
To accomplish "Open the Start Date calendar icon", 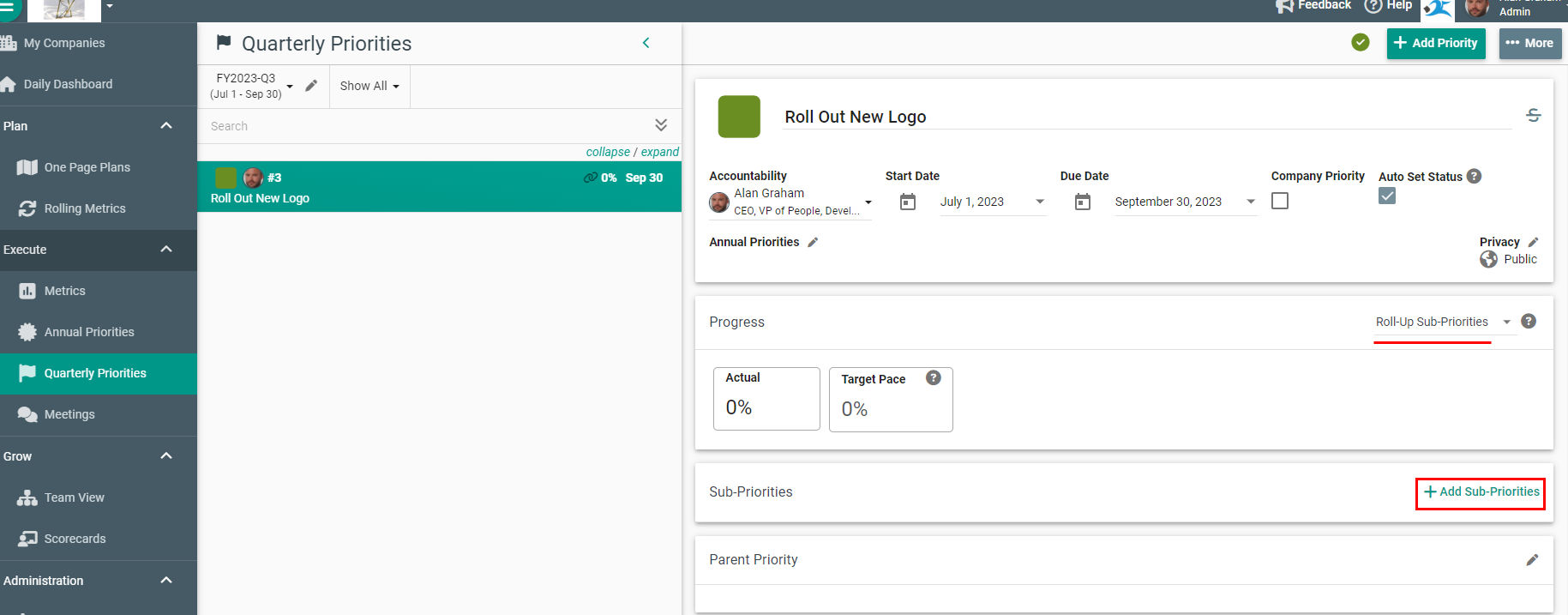I will pyautogui.click(x=908, y=202).
